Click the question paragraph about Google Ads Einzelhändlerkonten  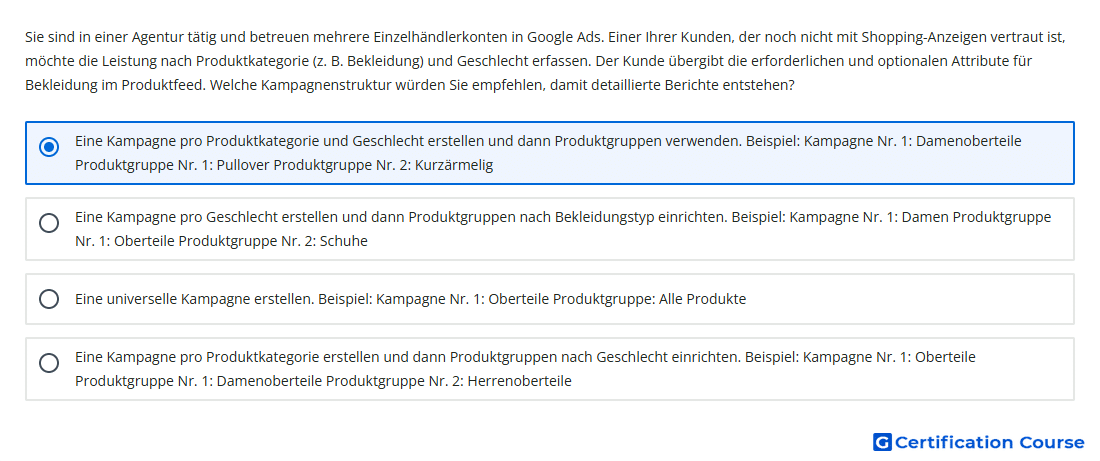(x=545, y=61)
